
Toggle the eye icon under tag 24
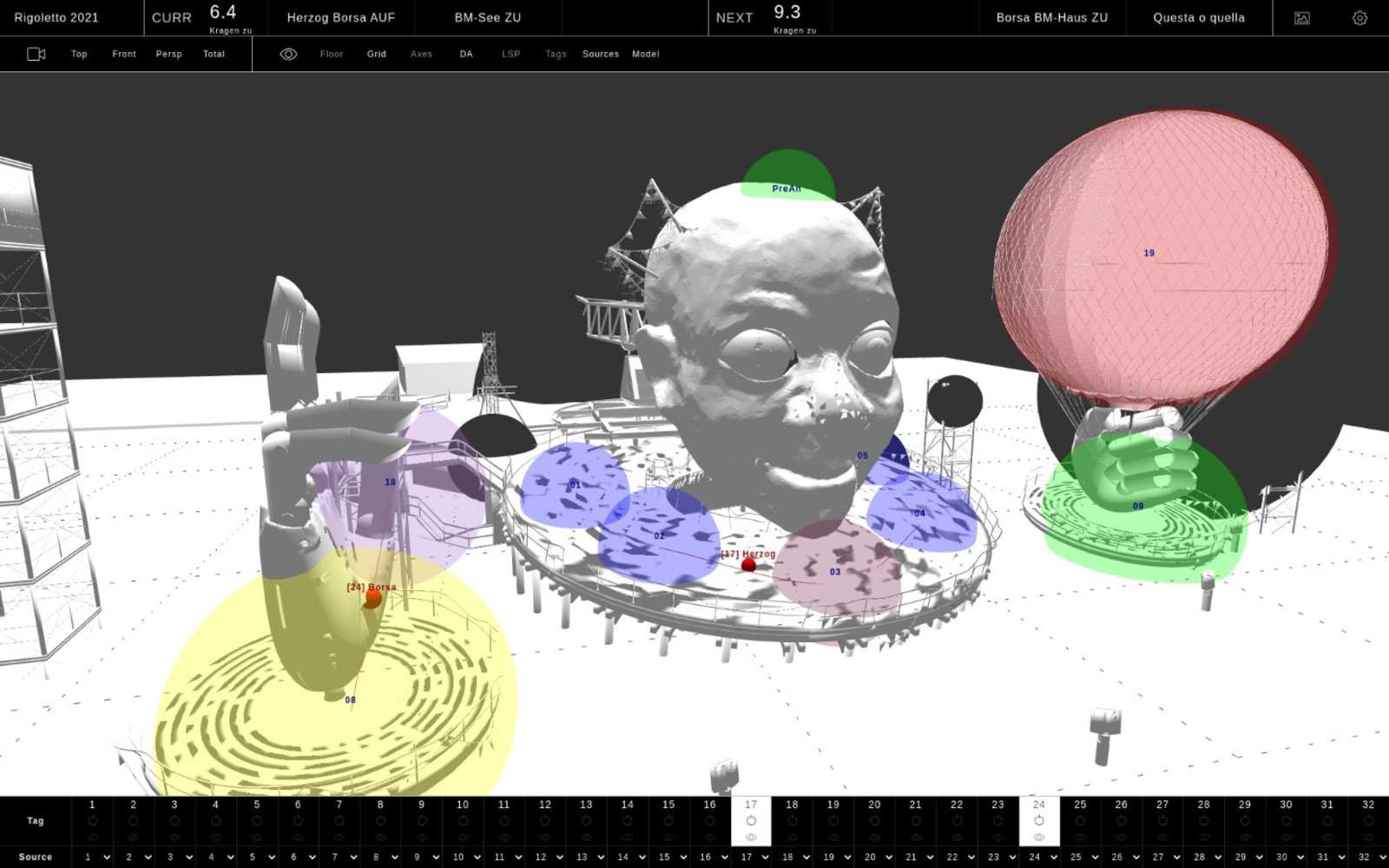pos(1039,837)
